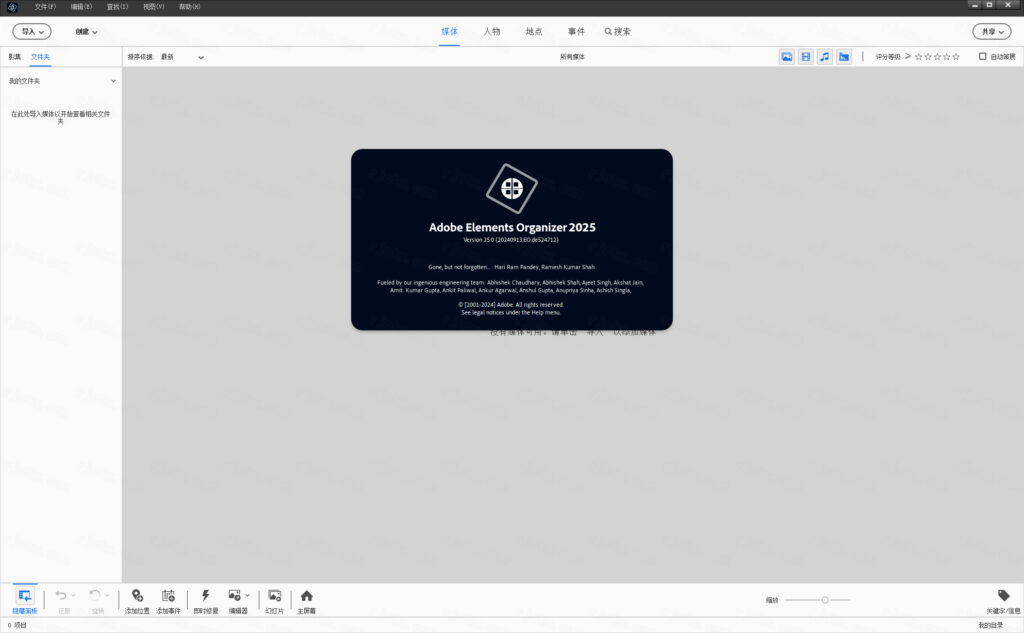This screenshot has height=633, width=1024.
Task: Click the 排序依据 sort-by label
Action: (140, 57)
